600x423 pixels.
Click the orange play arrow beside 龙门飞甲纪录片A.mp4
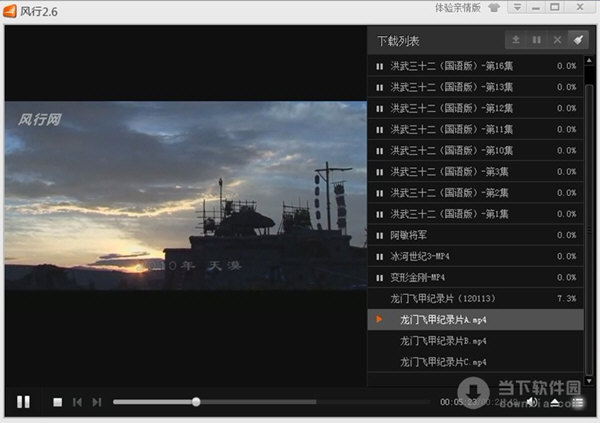click(x=379, y=319)
